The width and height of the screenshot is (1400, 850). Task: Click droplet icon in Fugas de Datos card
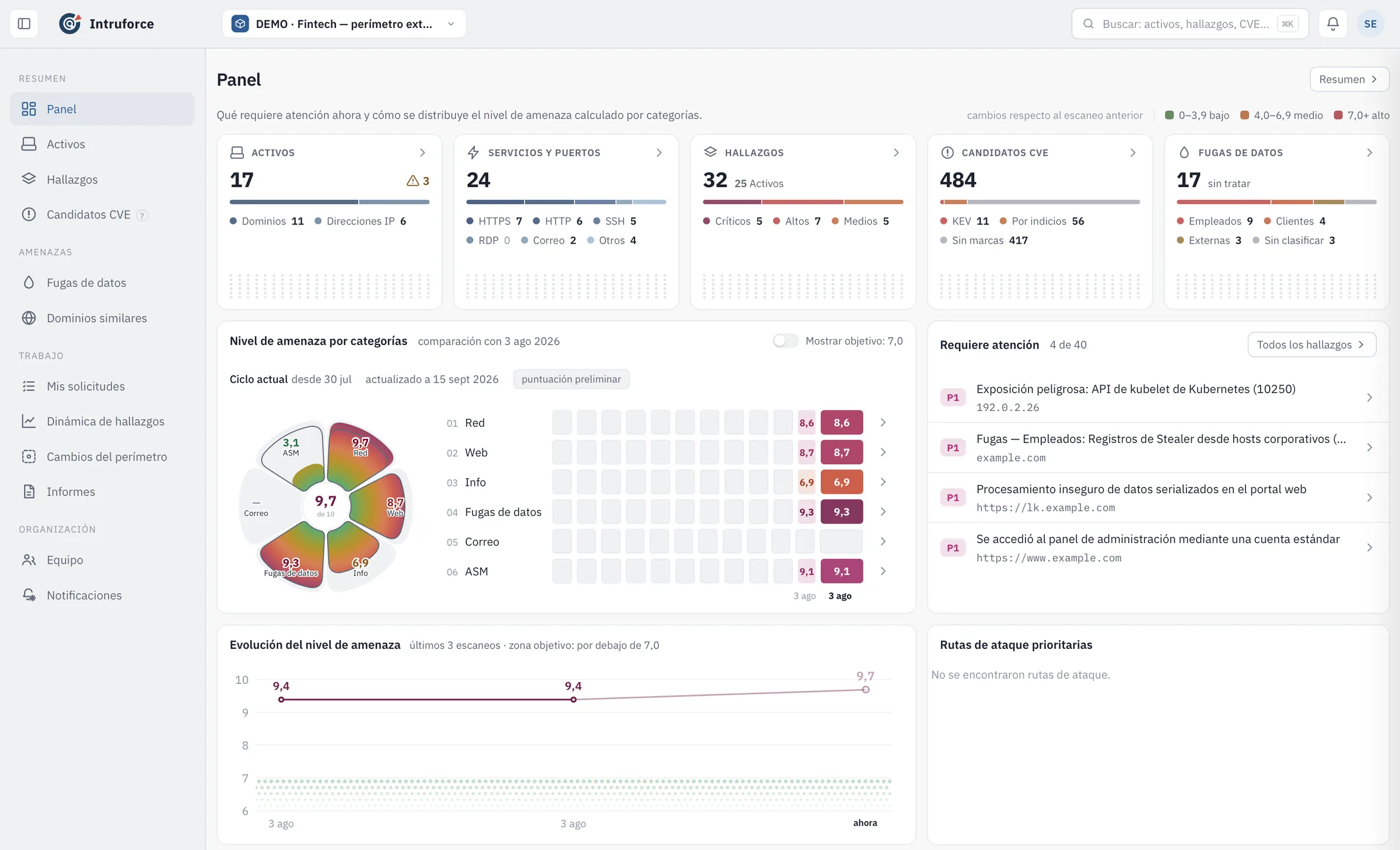click(x=1184, y=153)
